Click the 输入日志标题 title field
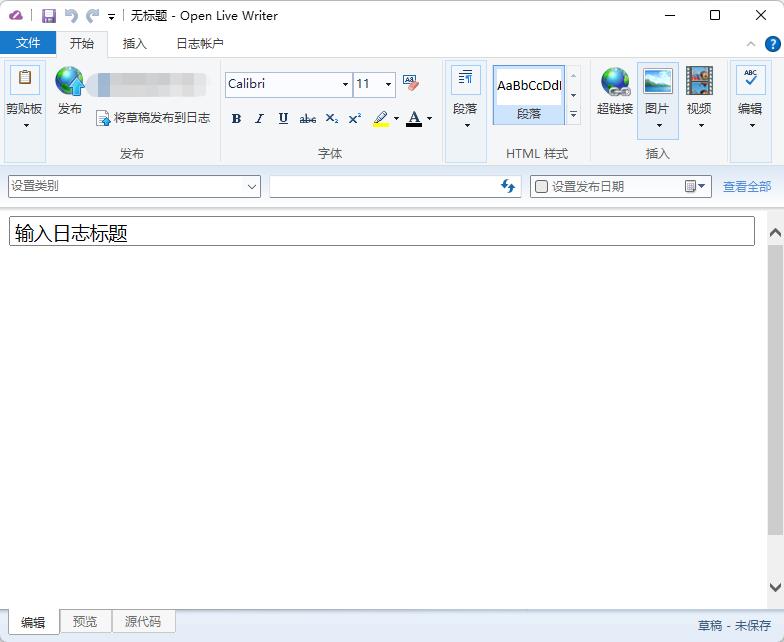 (382, 232)
